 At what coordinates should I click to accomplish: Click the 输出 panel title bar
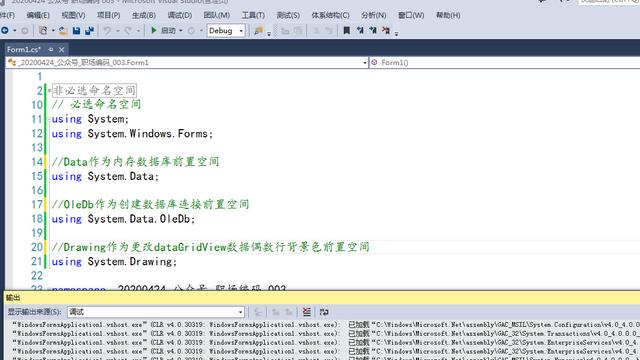[x=322, y=298]
